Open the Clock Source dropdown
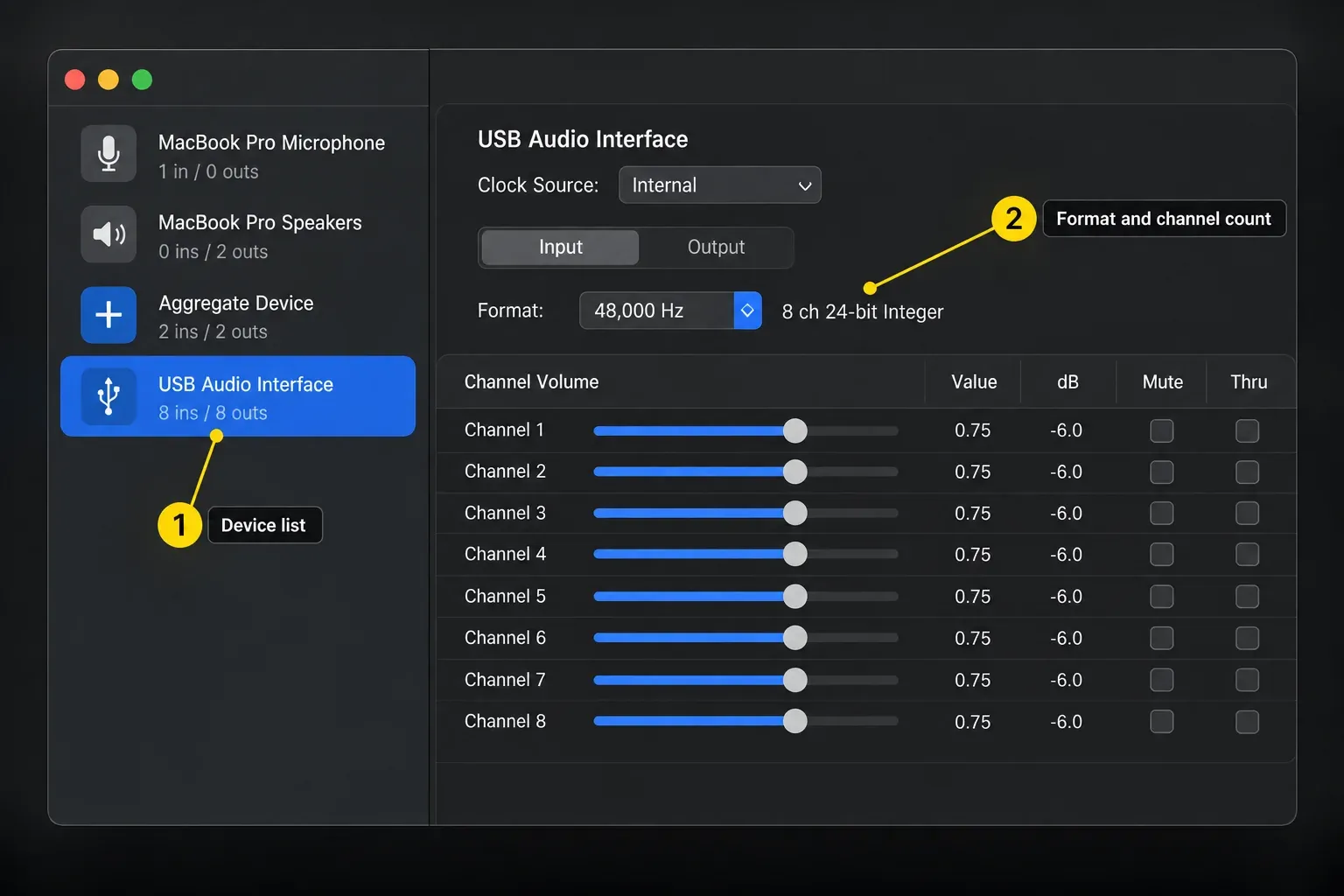The image size is (1344, 896). click(719, 185)
